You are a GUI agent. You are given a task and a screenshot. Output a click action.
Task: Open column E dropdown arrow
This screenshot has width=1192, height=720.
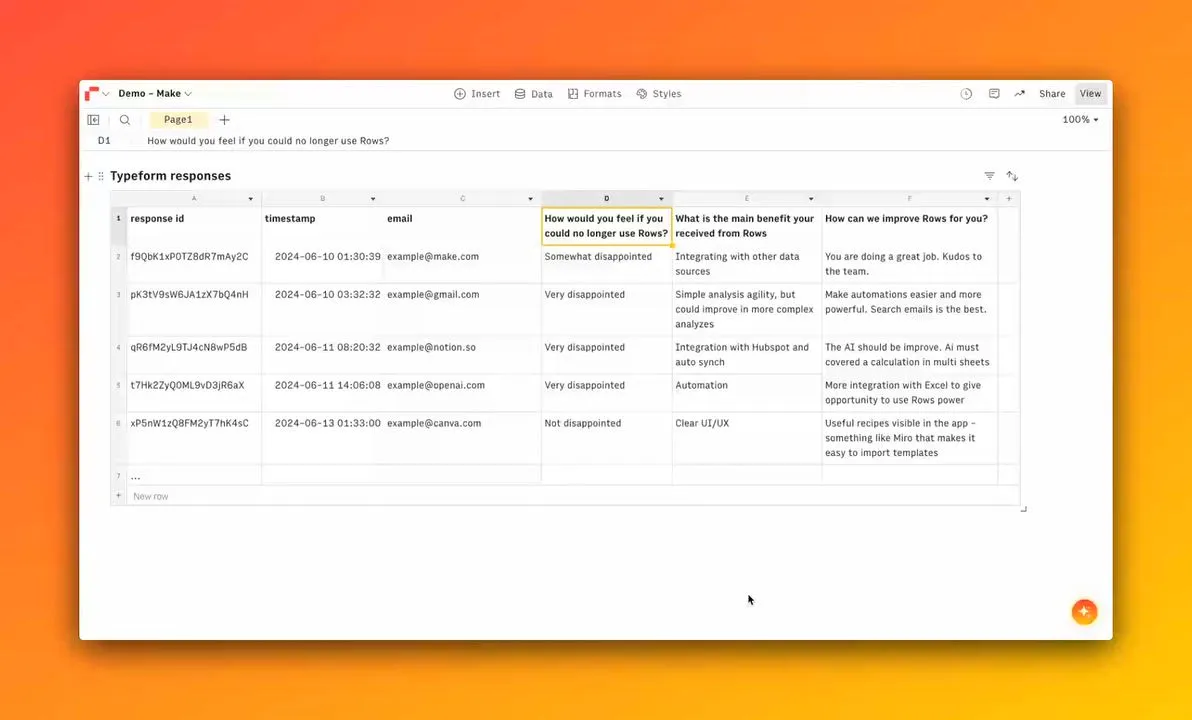click(811, 199)
